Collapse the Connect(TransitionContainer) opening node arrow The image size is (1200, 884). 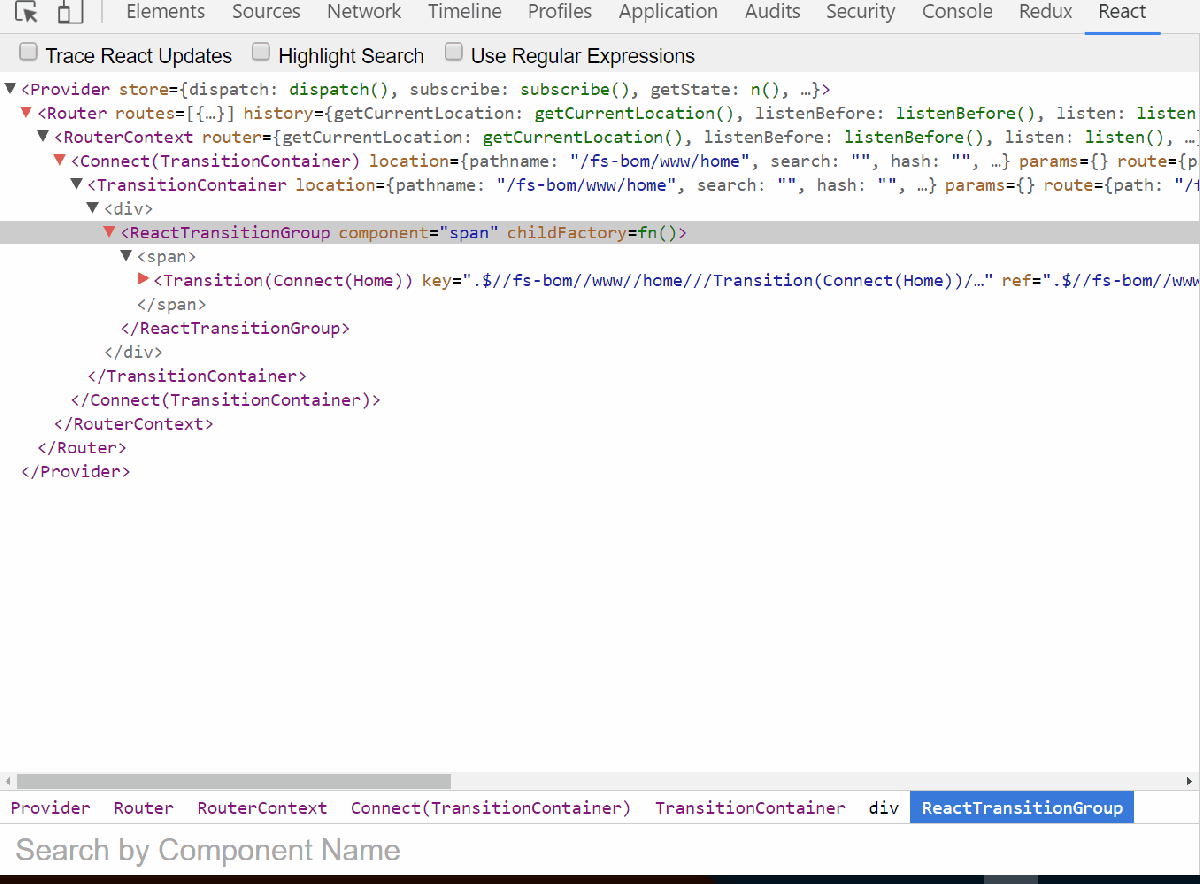[x=60, y=160]
